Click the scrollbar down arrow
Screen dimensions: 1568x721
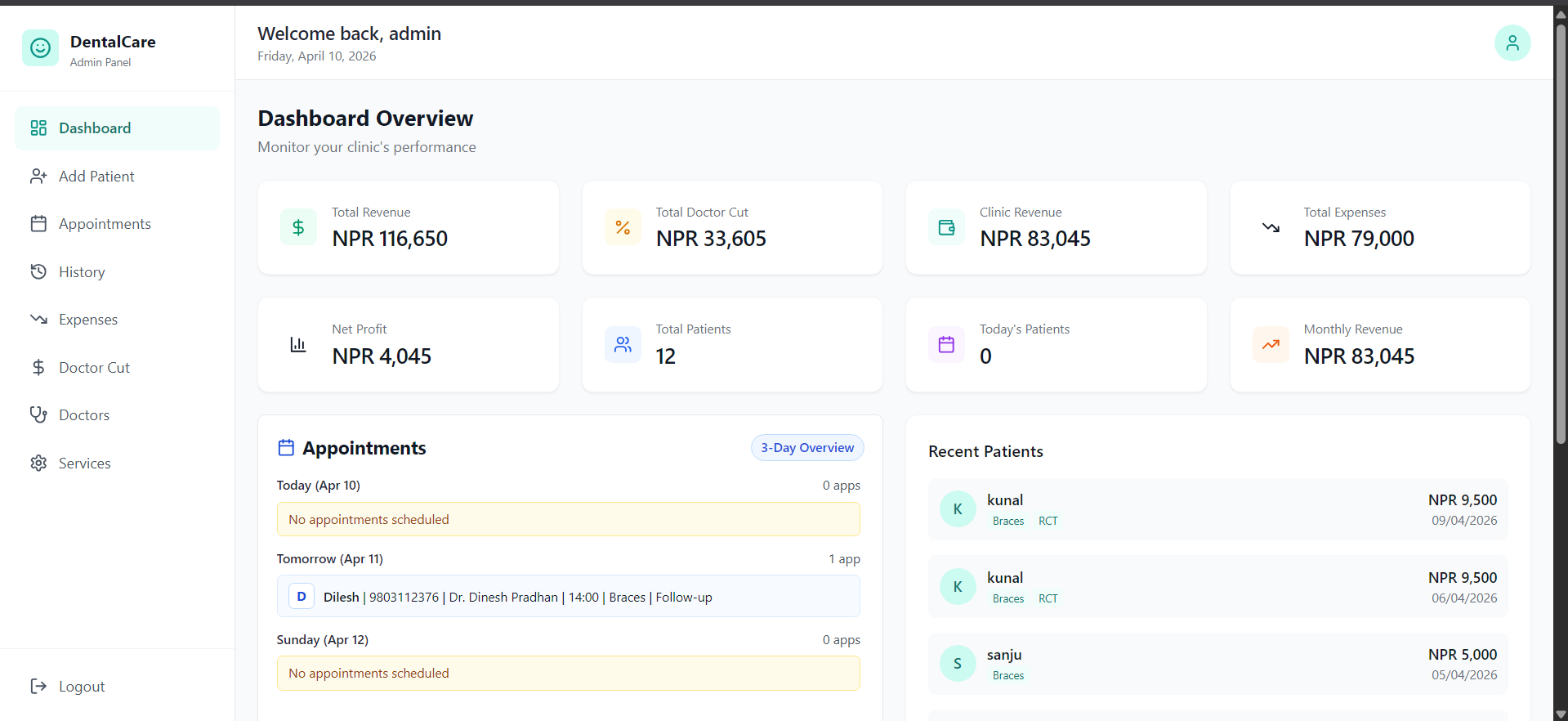1561,714
